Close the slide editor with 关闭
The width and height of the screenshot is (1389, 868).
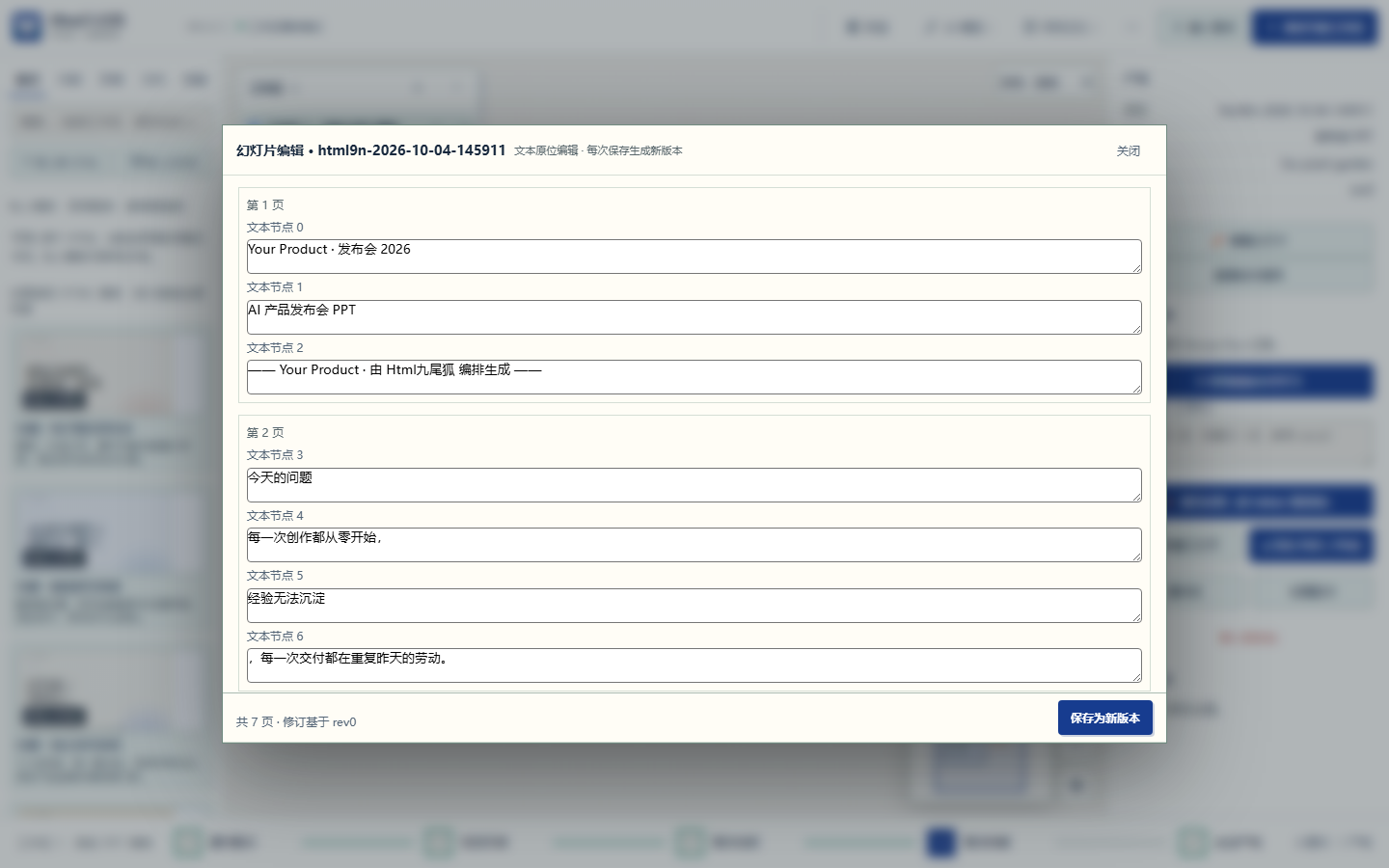click(1128, 150)
